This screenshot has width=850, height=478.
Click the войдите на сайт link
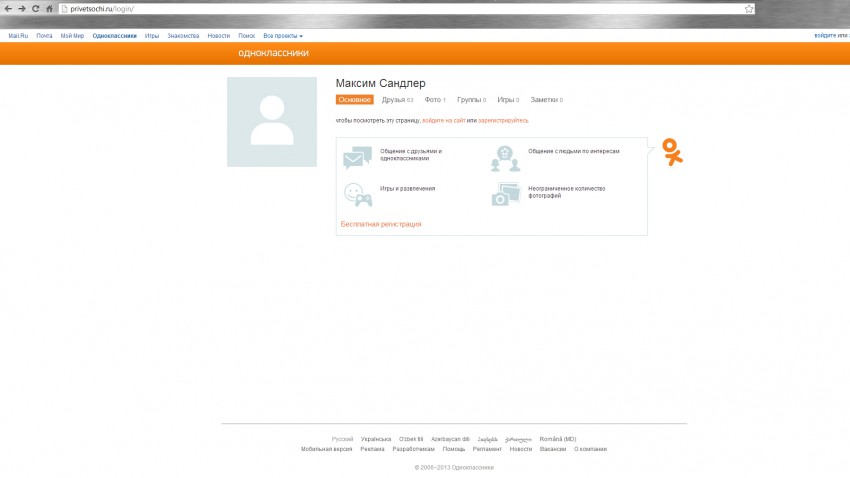pos(444,120)
